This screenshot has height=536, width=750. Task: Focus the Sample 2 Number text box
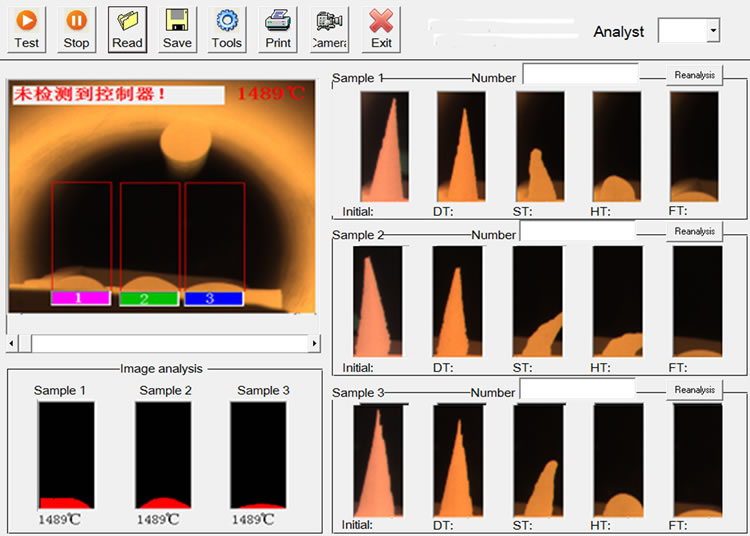click(x=578, y=232)
